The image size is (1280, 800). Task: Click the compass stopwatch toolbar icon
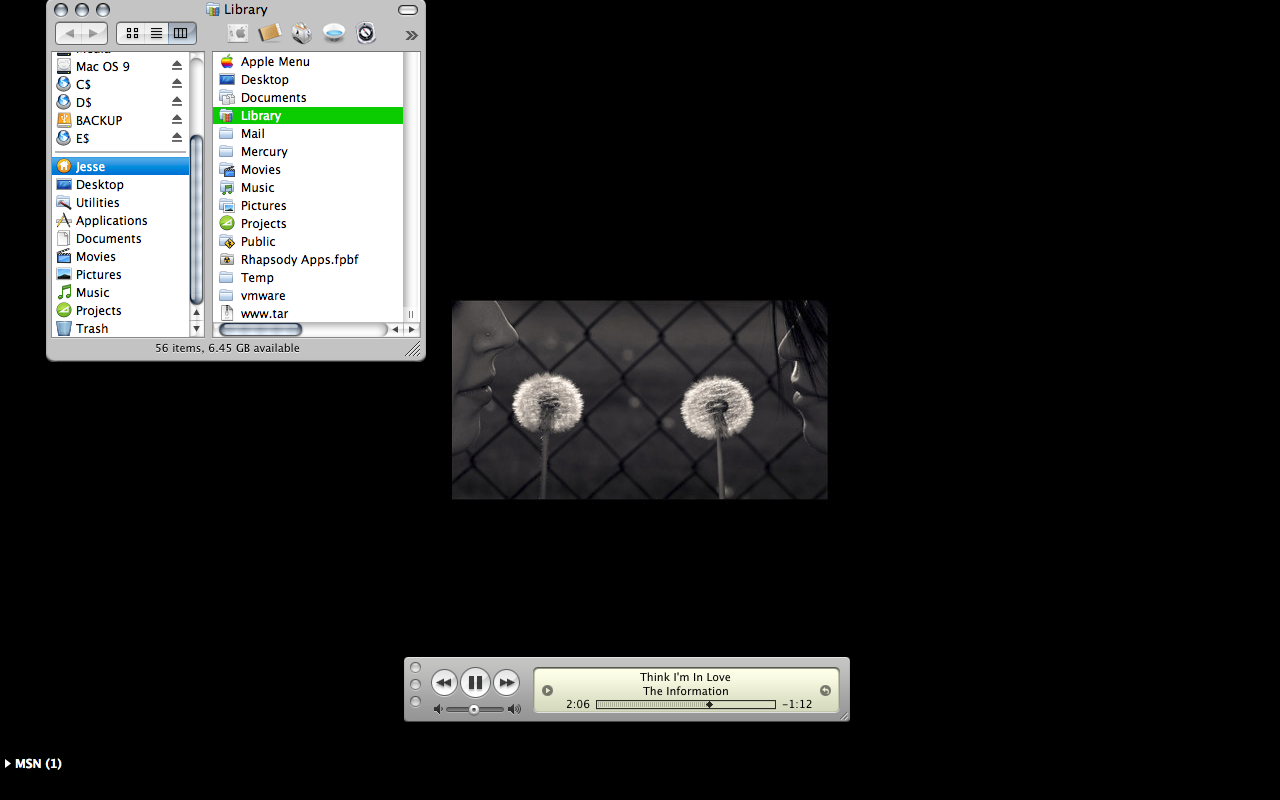[366, 33]
